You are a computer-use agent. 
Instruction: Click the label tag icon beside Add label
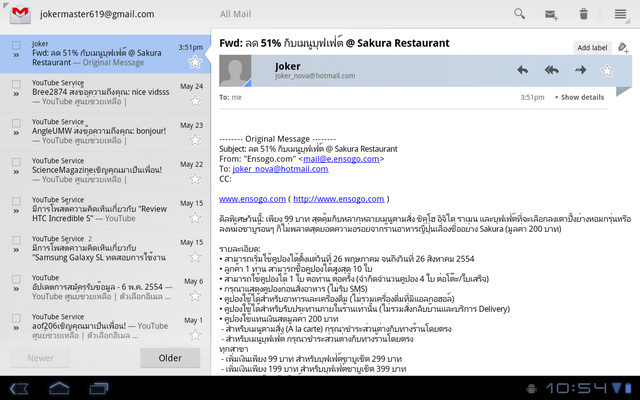click(x=623, y=47)
